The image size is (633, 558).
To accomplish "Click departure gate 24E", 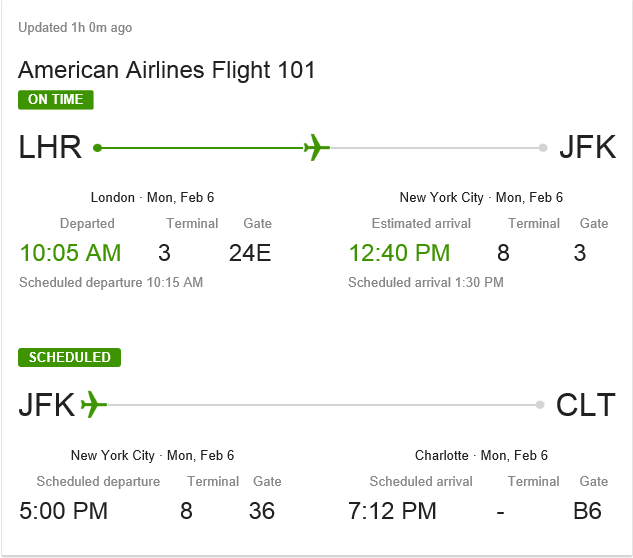I will point(250,253).
